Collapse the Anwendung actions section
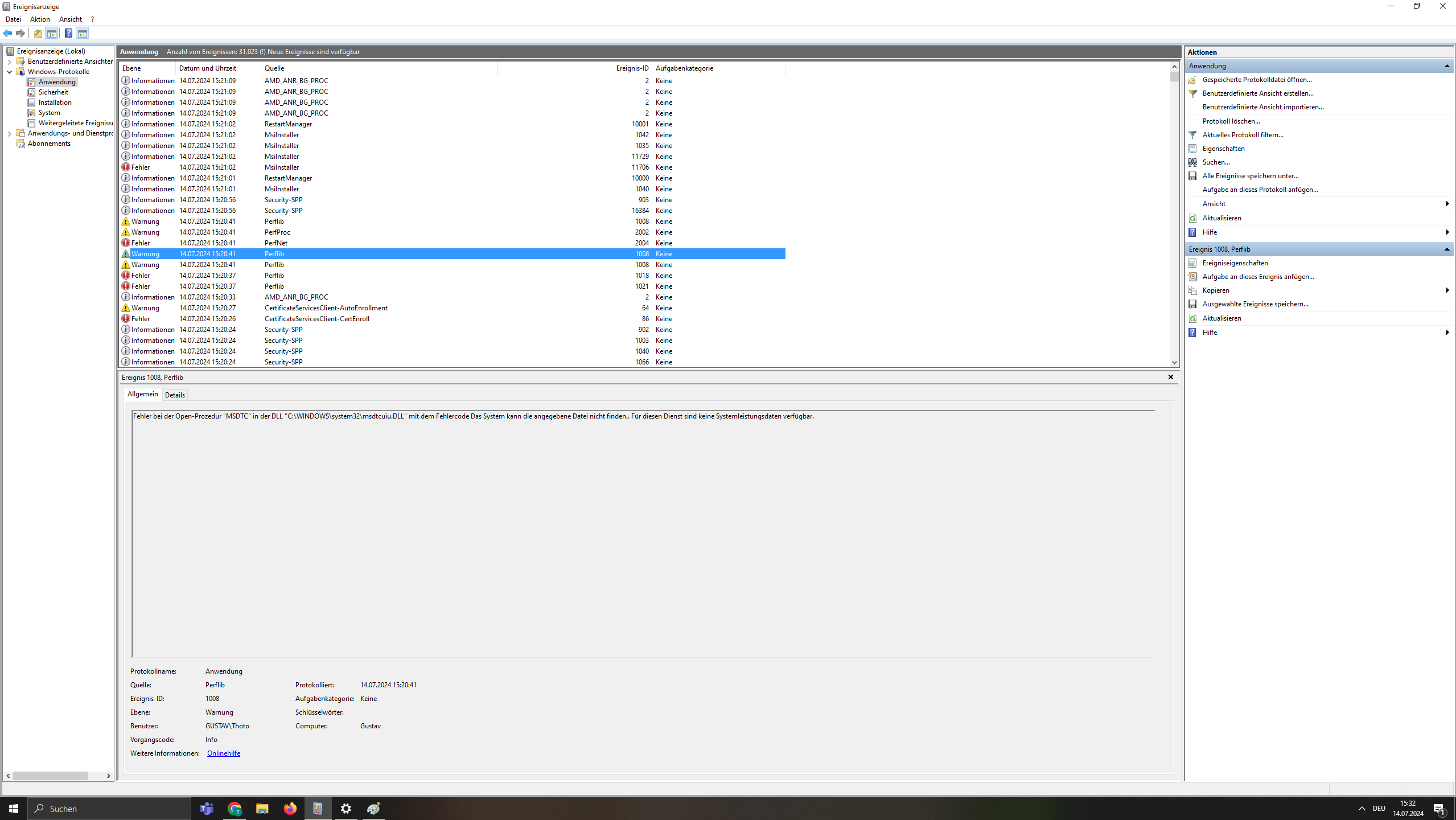 click(x=1446, y=66)
